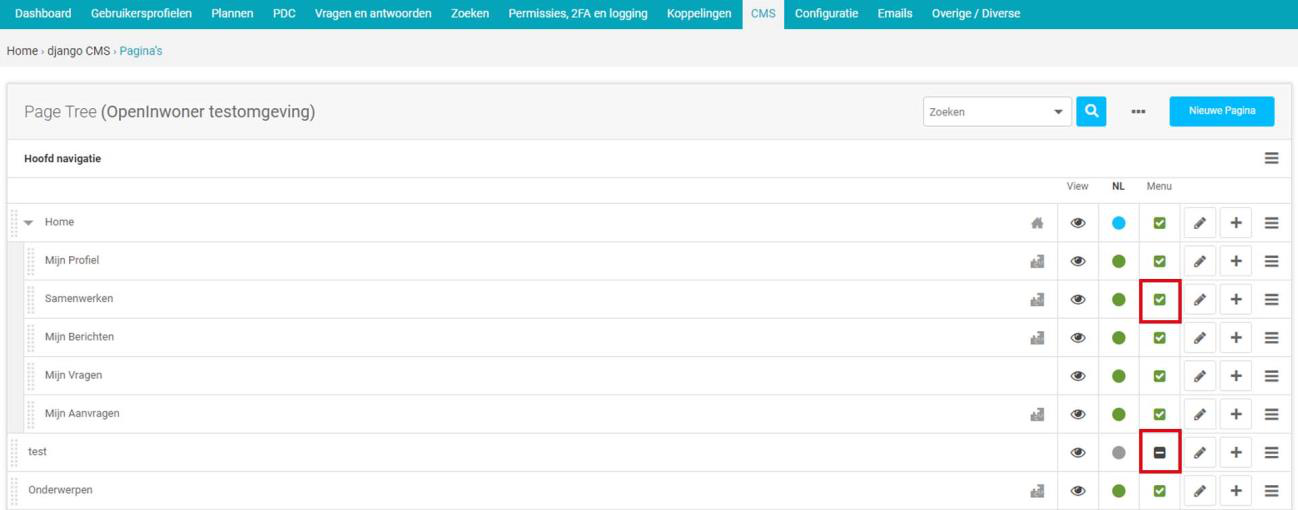Open the Zoeken dropdown arrow
Viewport: 1298px width, 510px height.
[1059, 112]
